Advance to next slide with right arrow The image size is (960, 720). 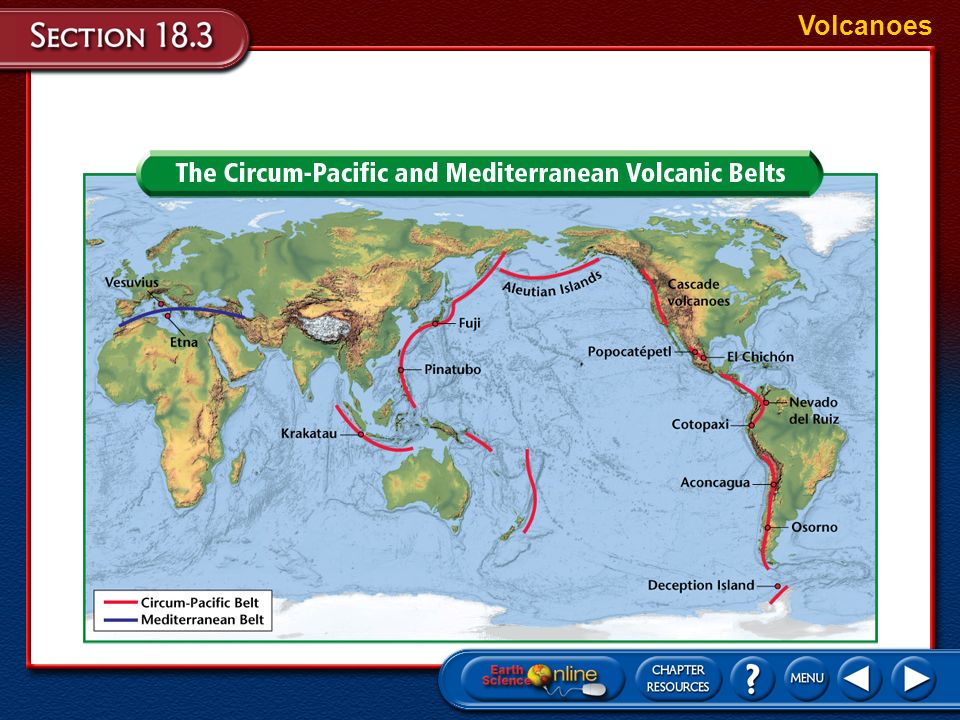tap(913, 678)
